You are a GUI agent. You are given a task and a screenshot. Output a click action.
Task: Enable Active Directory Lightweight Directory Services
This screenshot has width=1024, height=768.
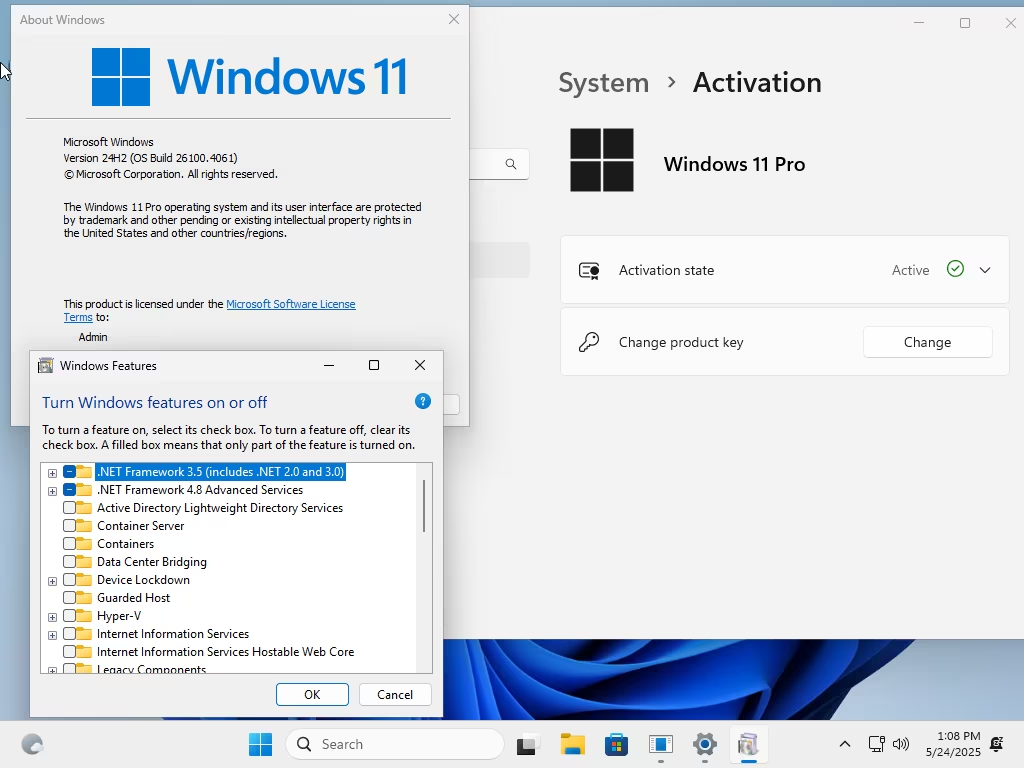69,507
